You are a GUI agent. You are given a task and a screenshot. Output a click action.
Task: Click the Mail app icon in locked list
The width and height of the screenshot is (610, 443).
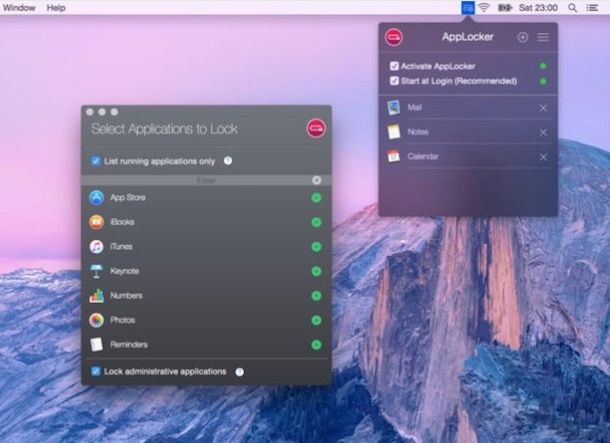(394, 108)
